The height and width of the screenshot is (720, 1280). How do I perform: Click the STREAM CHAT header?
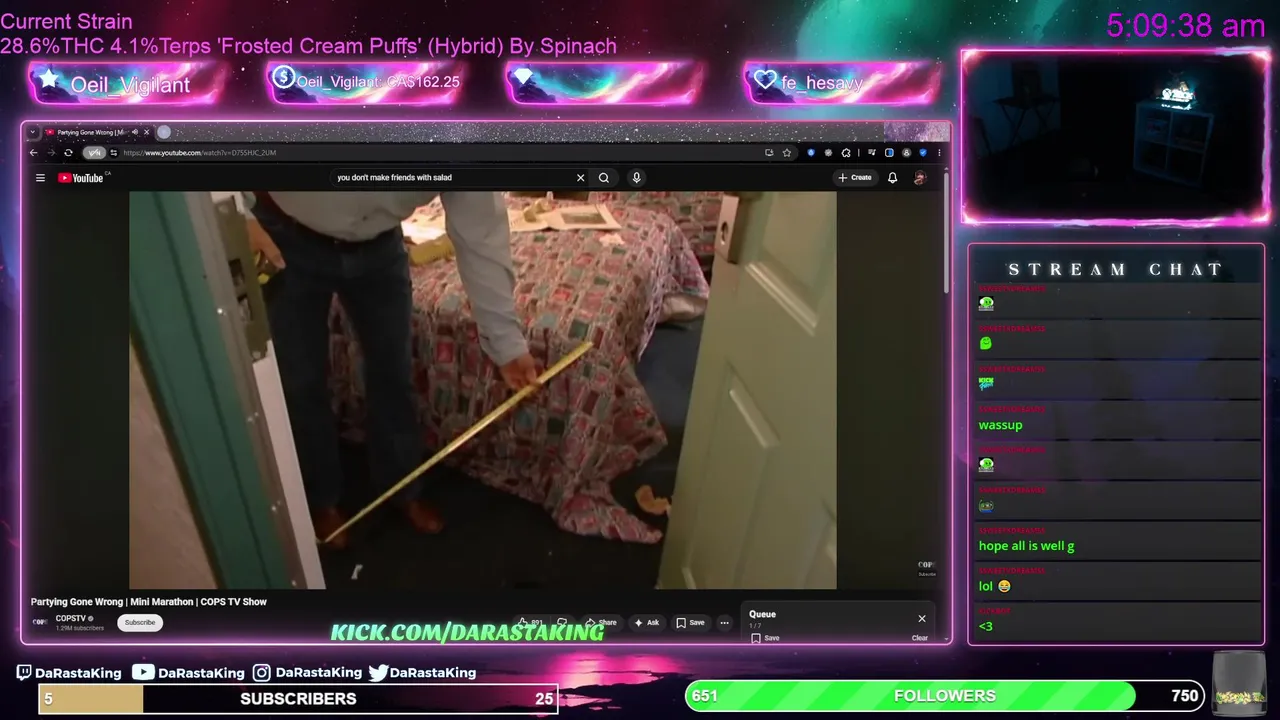click(1115, 270)
